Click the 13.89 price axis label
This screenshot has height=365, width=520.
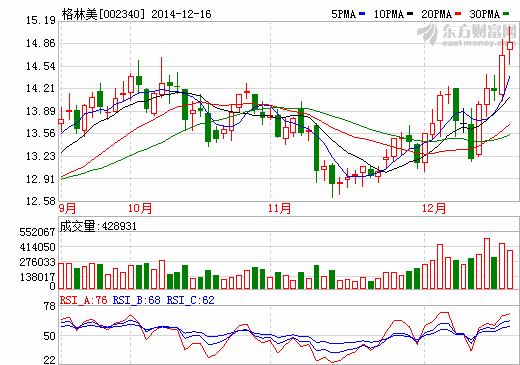pos(41,111)
